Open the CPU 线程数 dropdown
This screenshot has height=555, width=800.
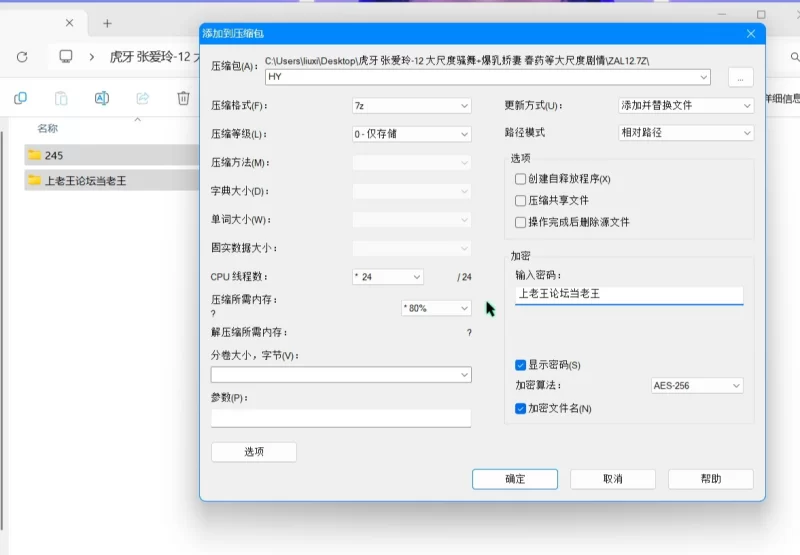(388, 277)
